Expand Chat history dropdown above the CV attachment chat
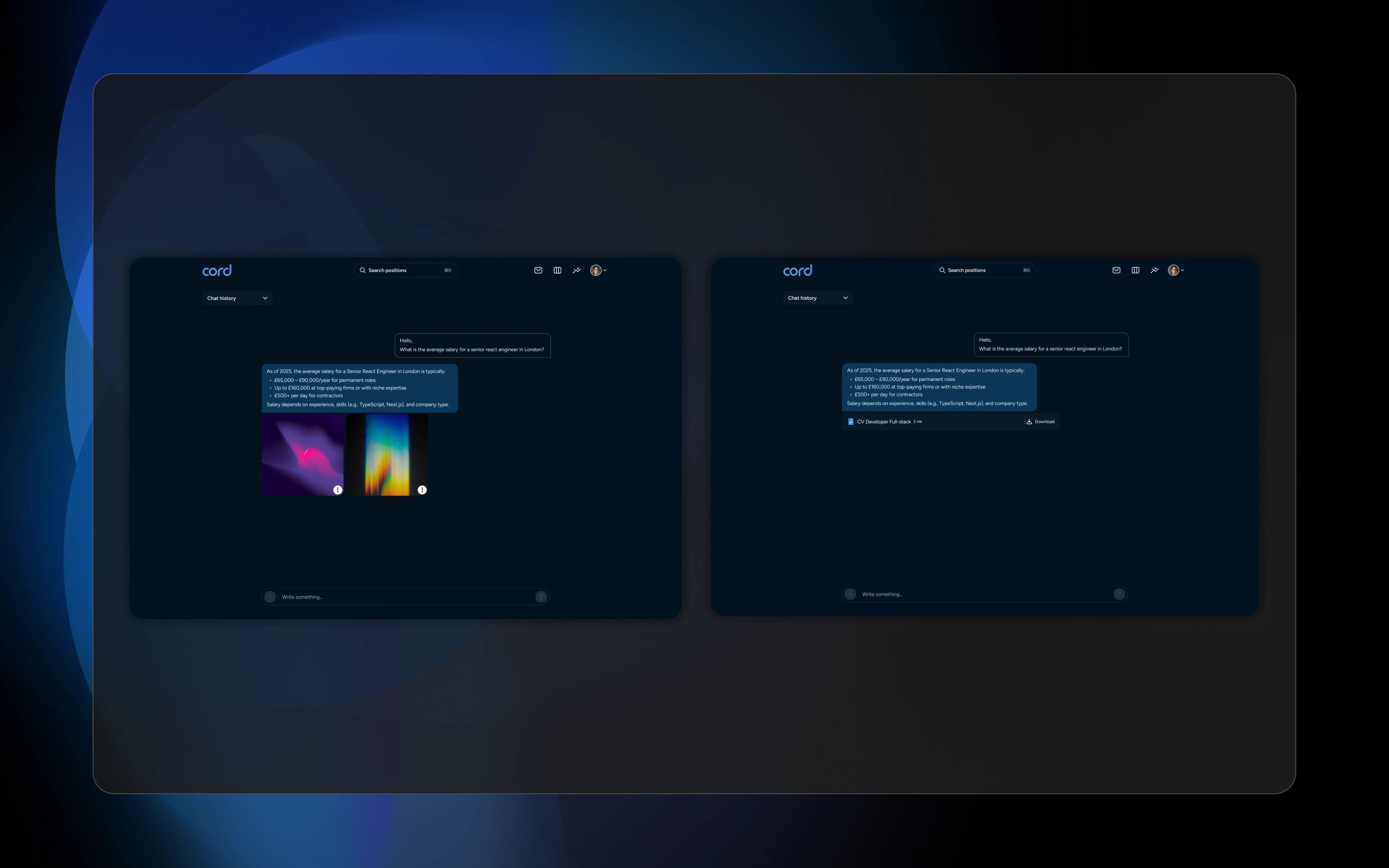 pyautogui.click(x=817, y=298)
